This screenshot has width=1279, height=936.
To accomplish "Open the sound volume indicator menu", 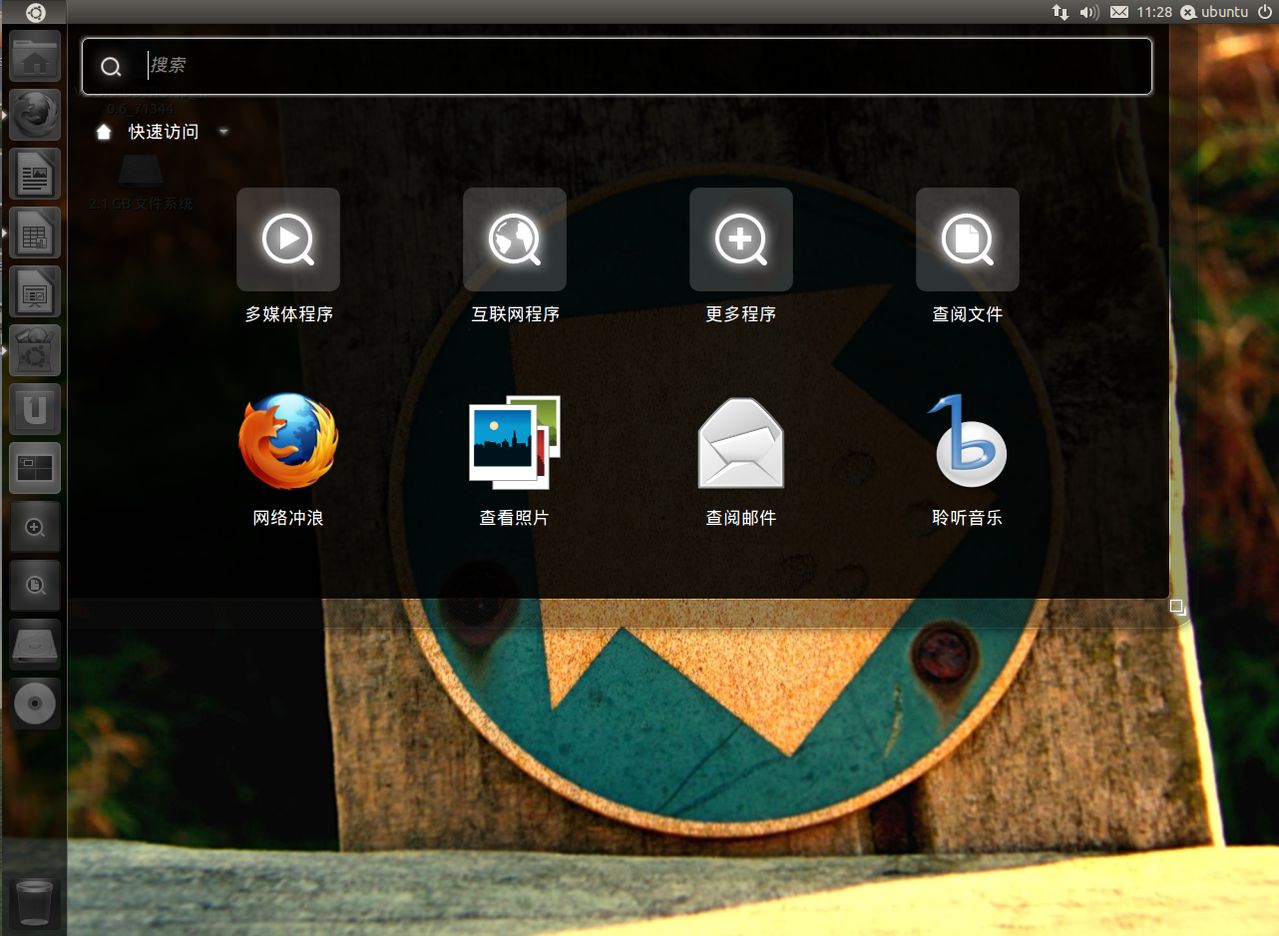I will click(1090, 12).
